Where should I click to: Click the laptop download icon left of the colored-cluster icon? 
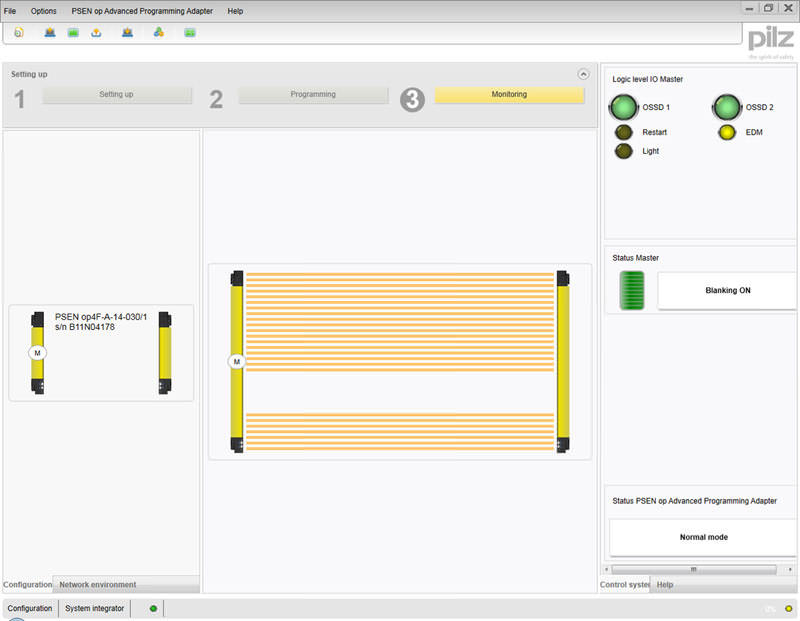point(128,33)
